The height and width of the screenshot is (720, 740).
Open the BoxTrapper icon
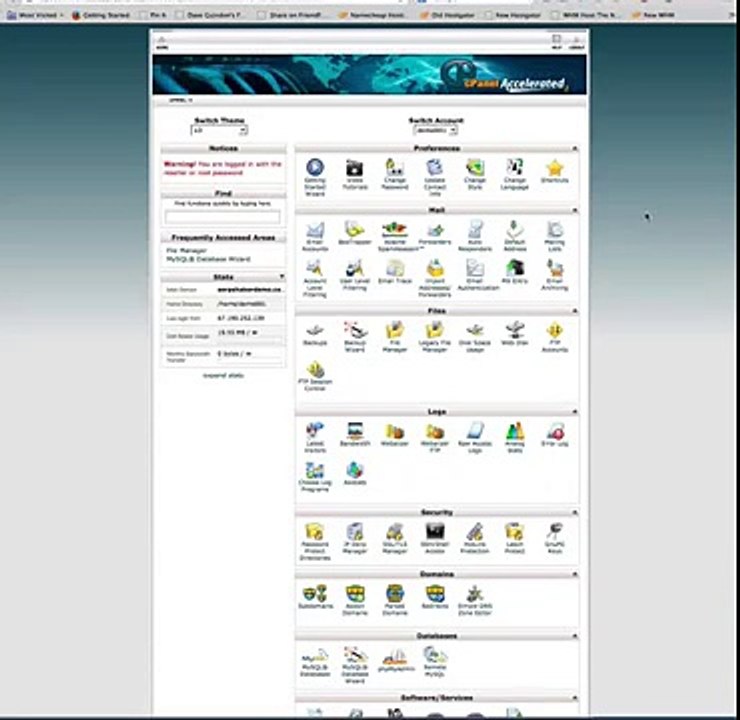point(354,229)
